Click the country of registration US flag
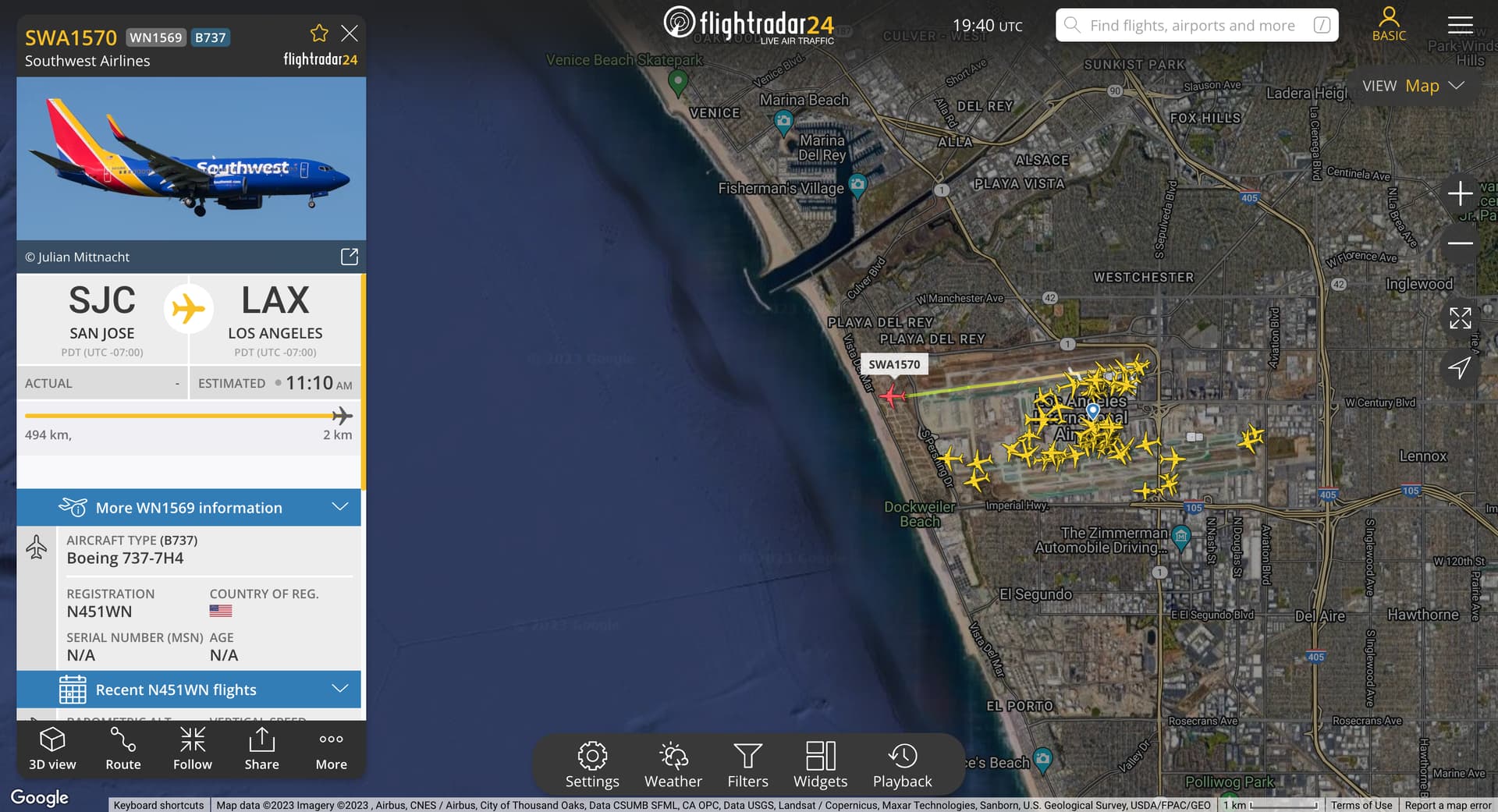Viewport: 1498px width, 812px height. coord(221,611)
